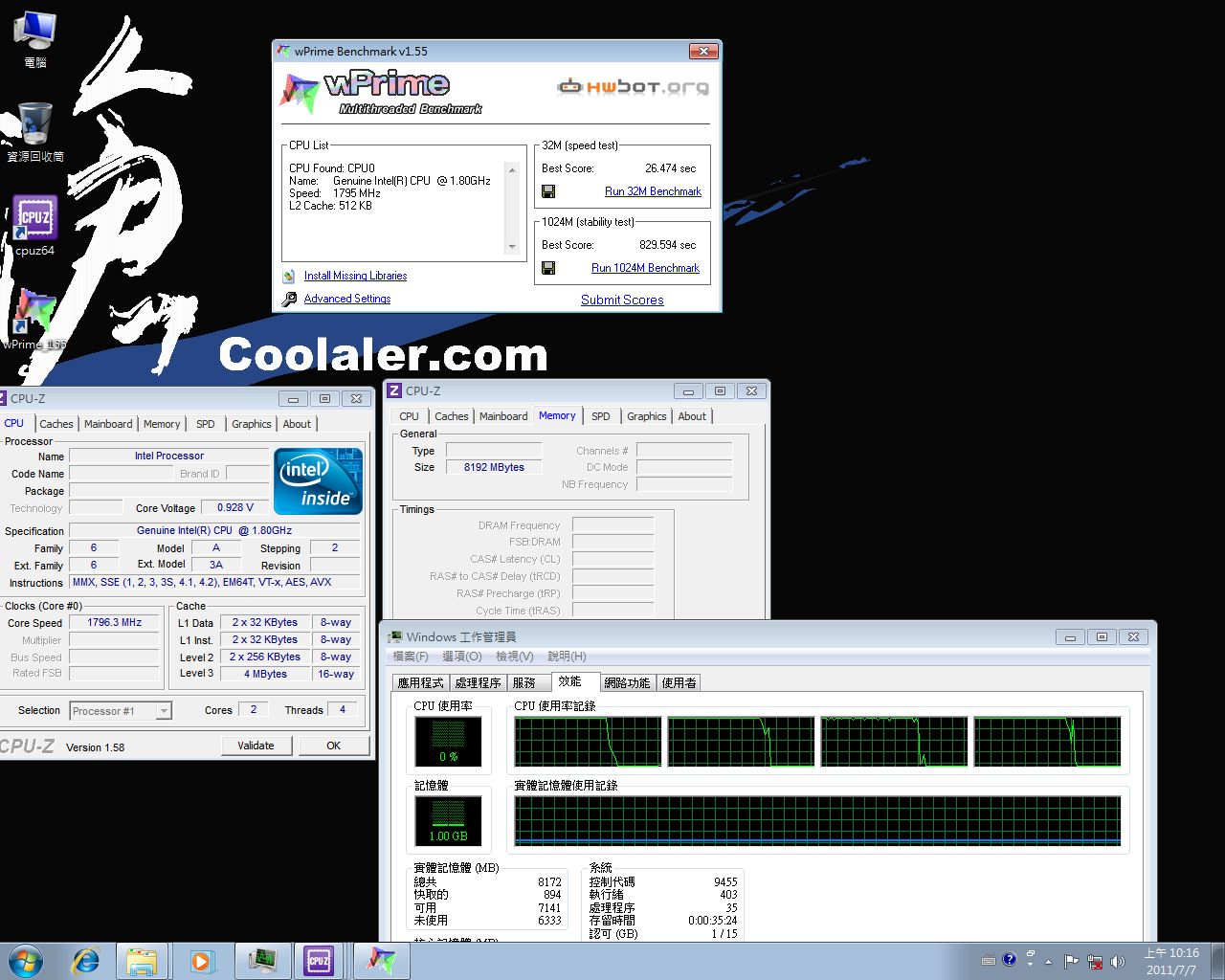This screenshot has height=980, width=1225.
Task: Click the Core Voltage 0.928 V field
Action: tap(234, 507)
